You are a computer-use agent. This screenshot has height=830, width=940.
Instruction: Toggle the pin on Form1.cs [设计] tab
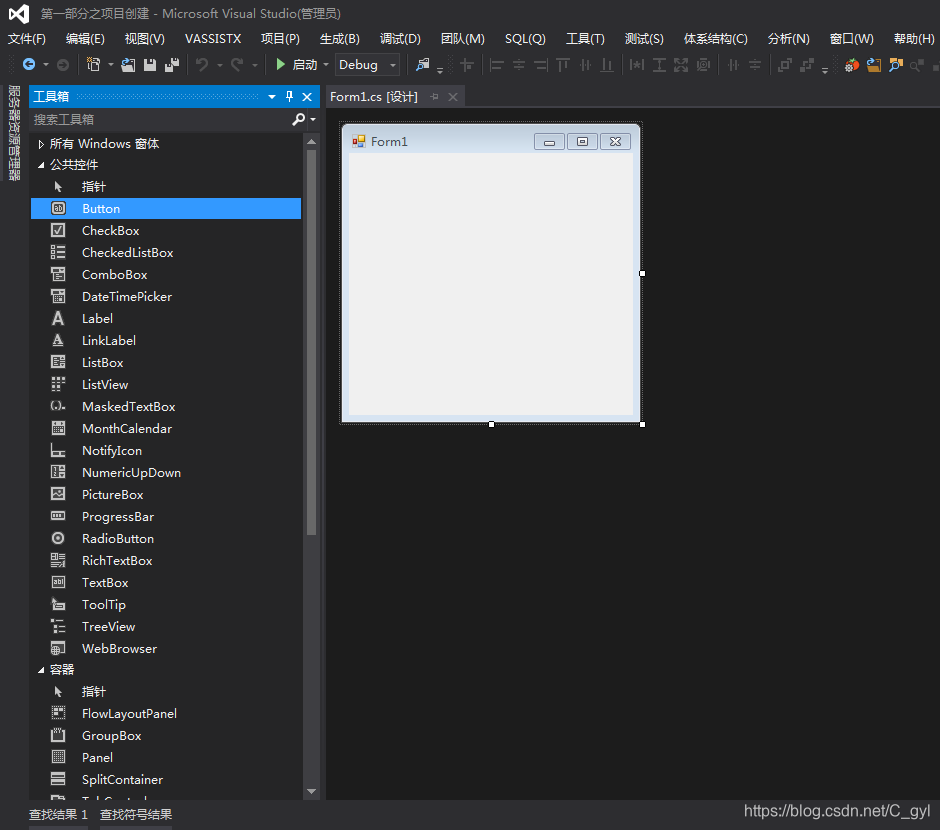[x=435, y=96]
